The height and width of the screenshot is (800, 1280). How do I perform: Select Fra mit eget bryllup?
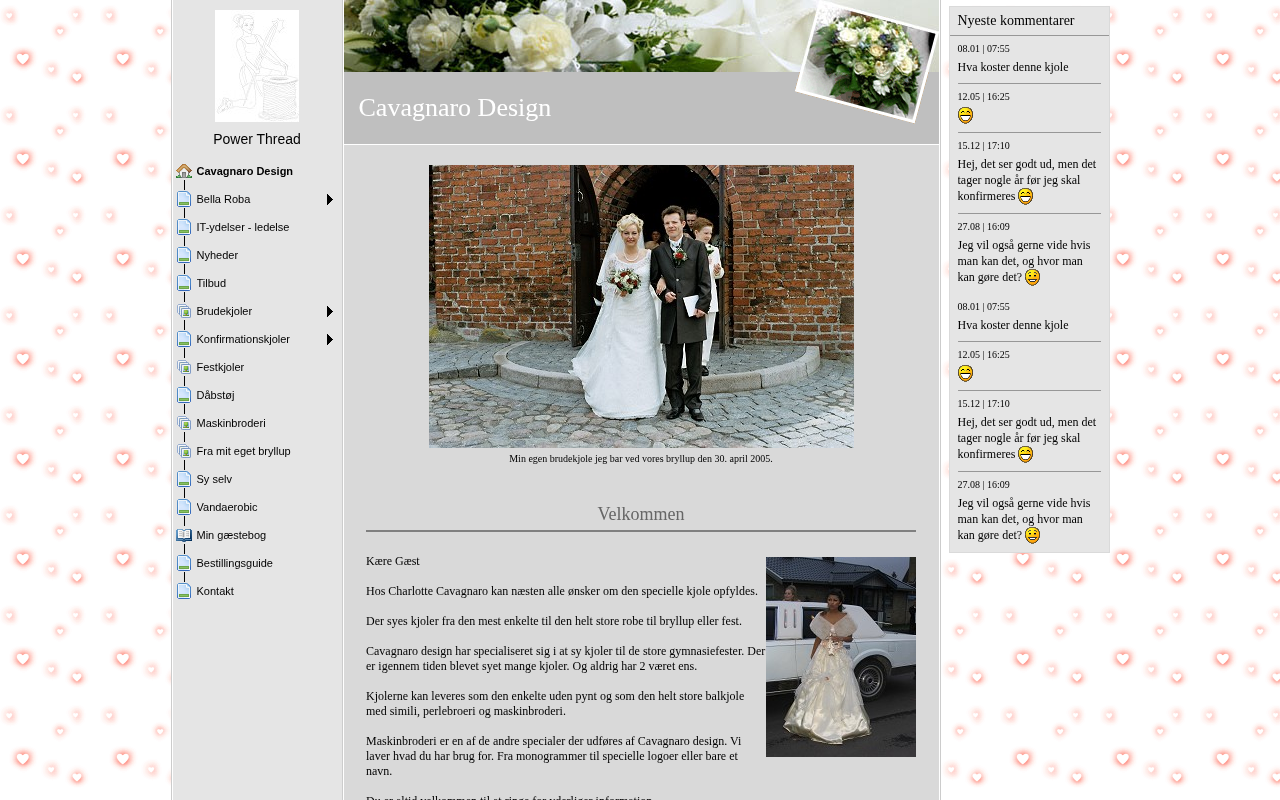[243, 451]
